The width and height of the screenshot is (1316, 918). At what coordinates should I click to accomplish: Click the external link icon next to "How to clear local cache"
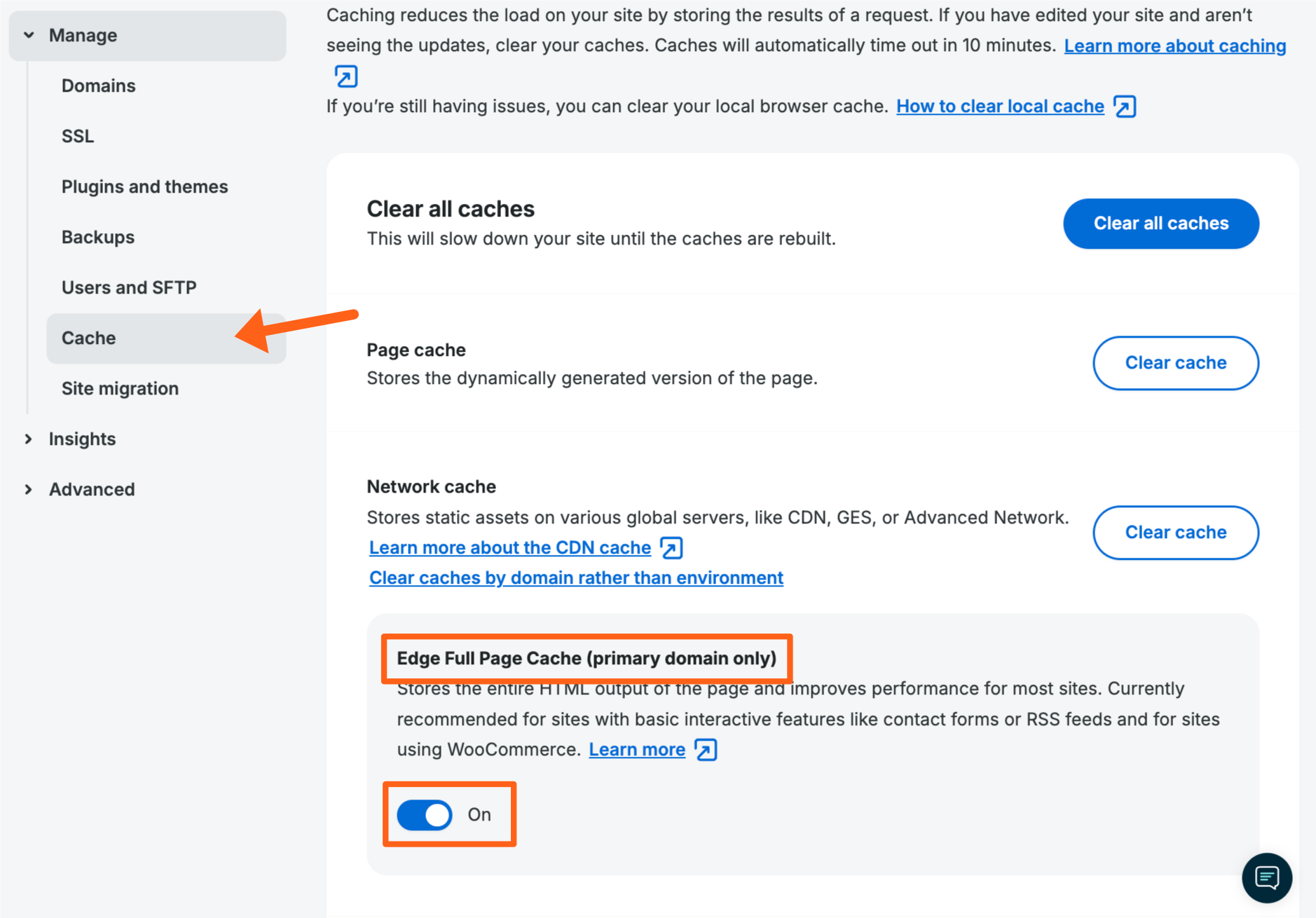1125,106
